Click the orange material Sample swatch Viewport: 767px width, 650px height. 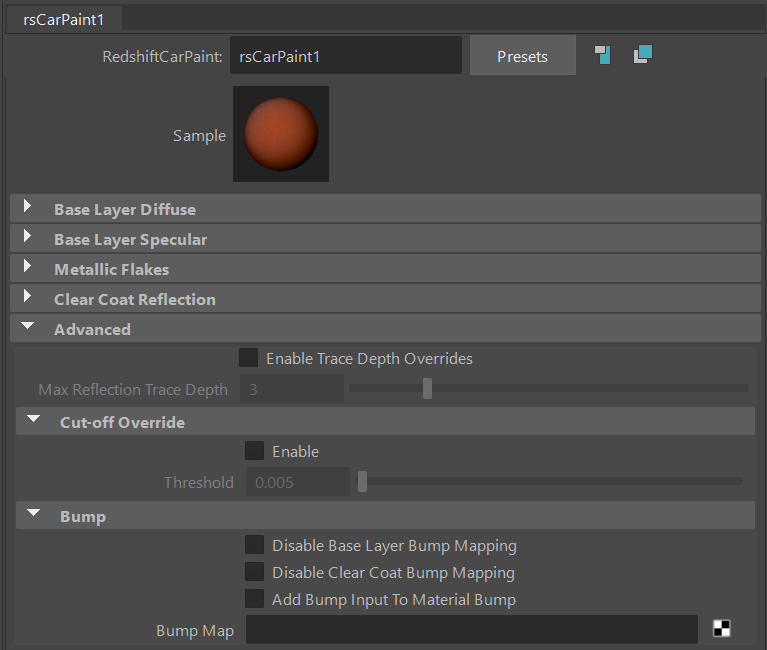(x=281, y=134)
